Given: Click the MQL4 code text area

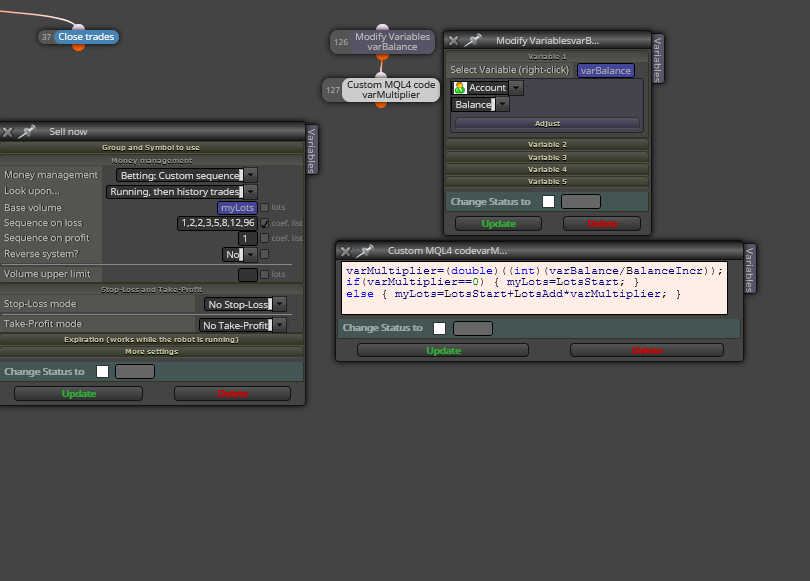Looking at the screenshot, I should pos(534,288).
